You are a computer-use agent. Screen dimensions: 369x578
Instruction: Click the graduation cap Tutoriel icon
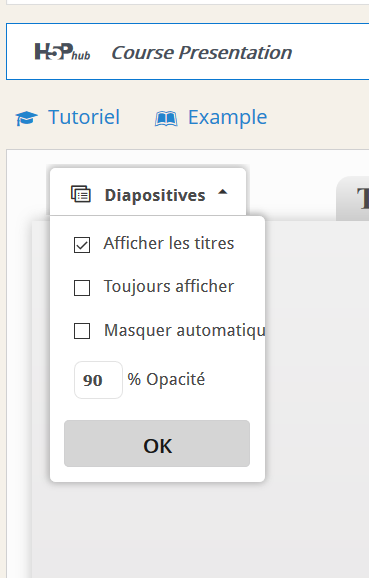[x=27, y=118]
